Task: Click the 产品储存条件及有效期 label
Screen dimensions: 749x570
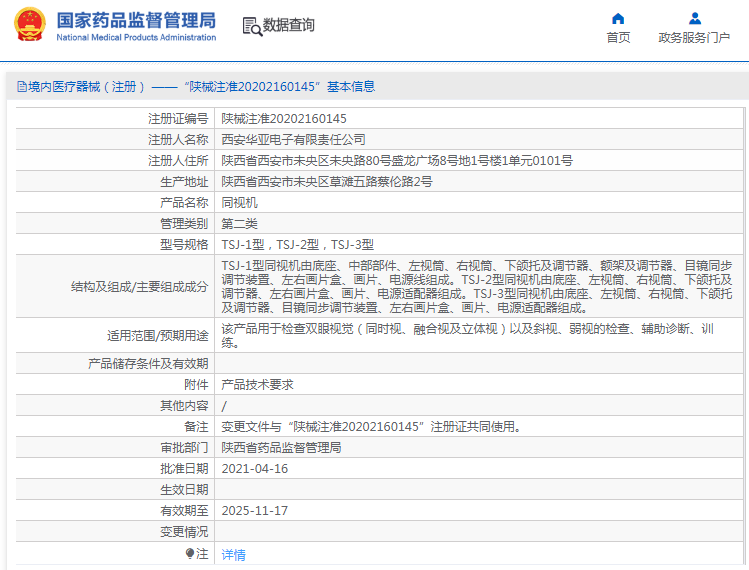Action: 148,364
